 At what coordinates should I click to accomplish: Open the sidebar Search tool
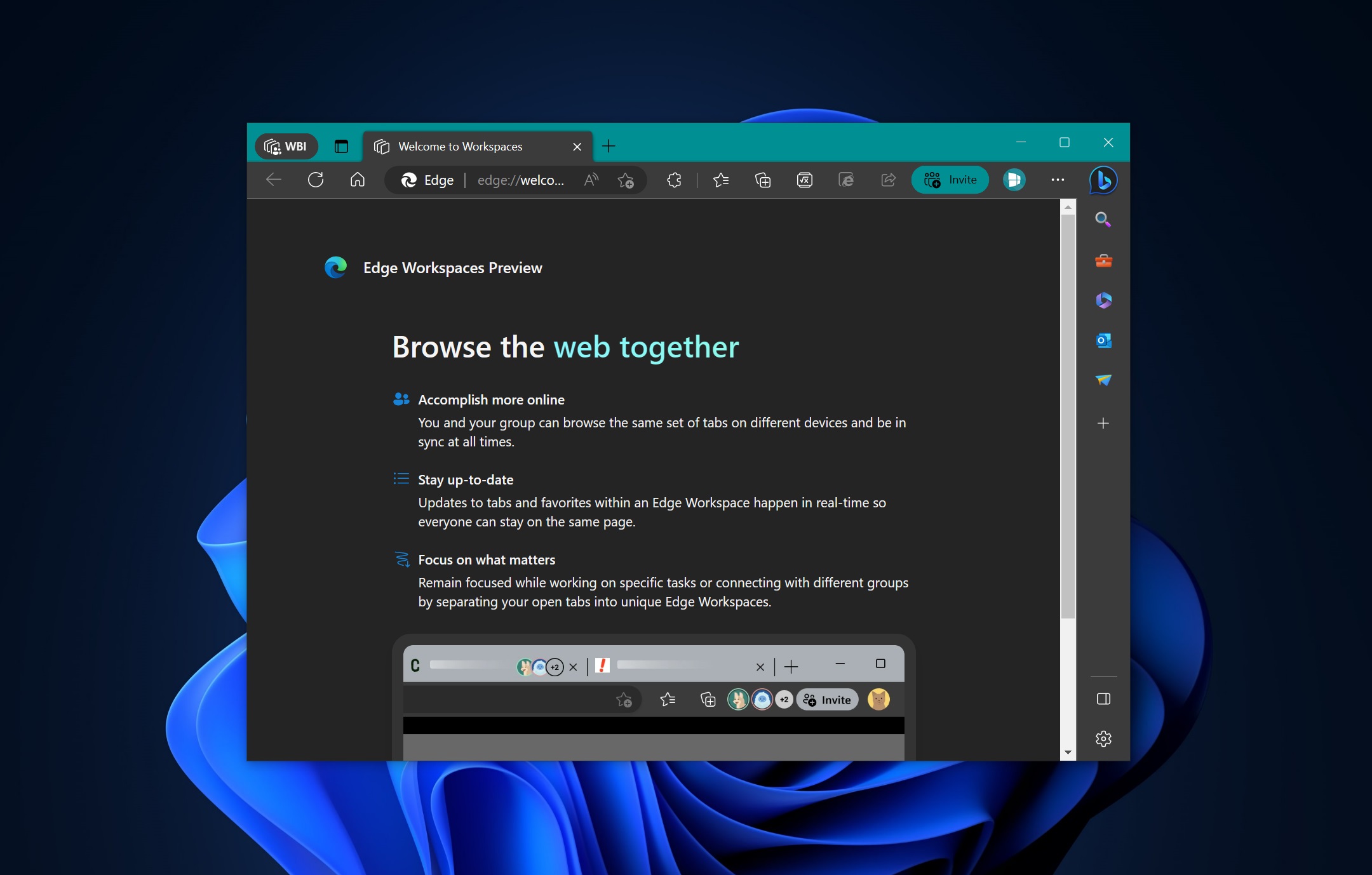coord(1103,220)
